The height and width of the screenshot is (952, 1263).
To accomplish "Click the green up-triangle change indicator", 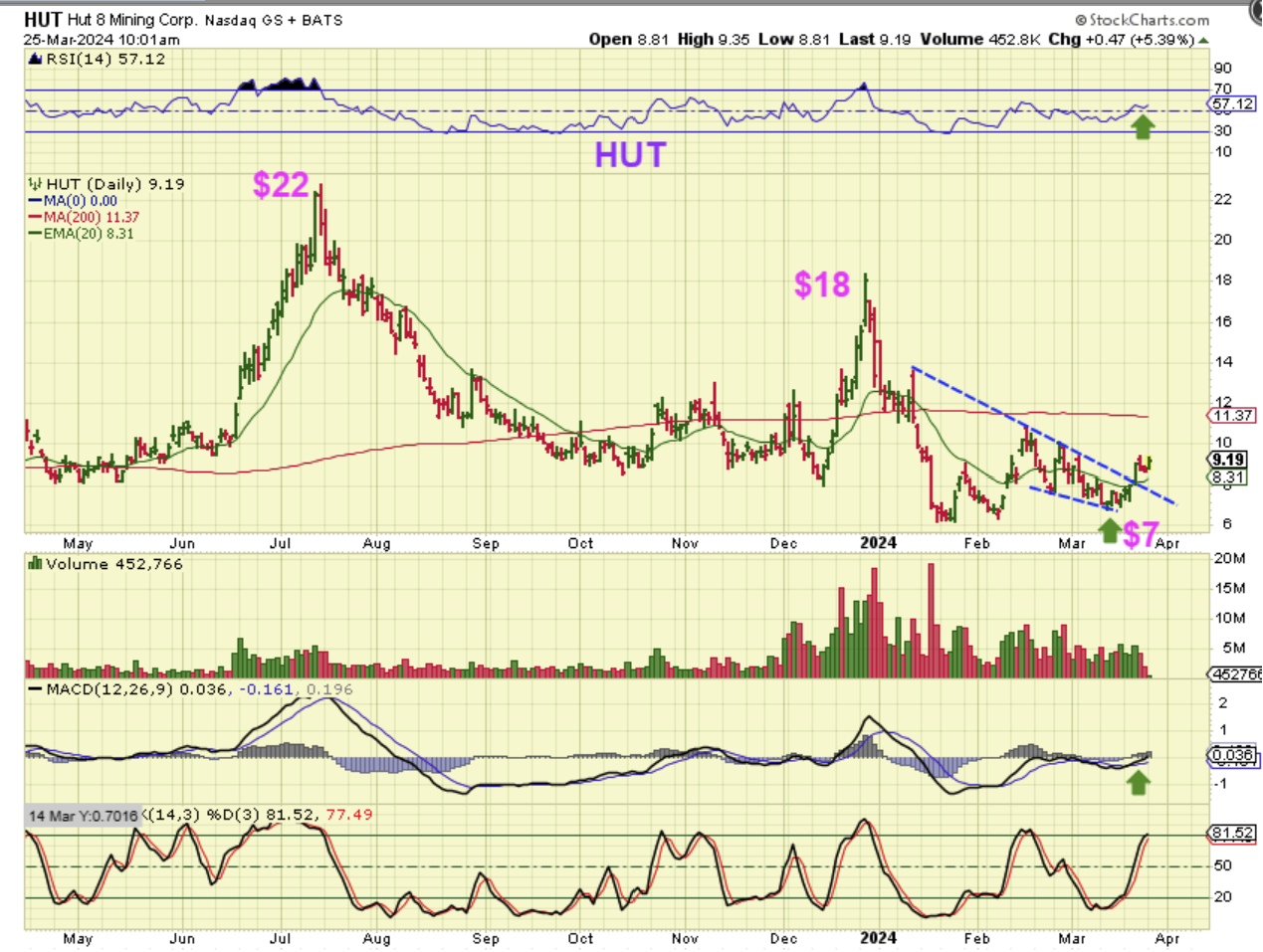I will [1203, 41].
